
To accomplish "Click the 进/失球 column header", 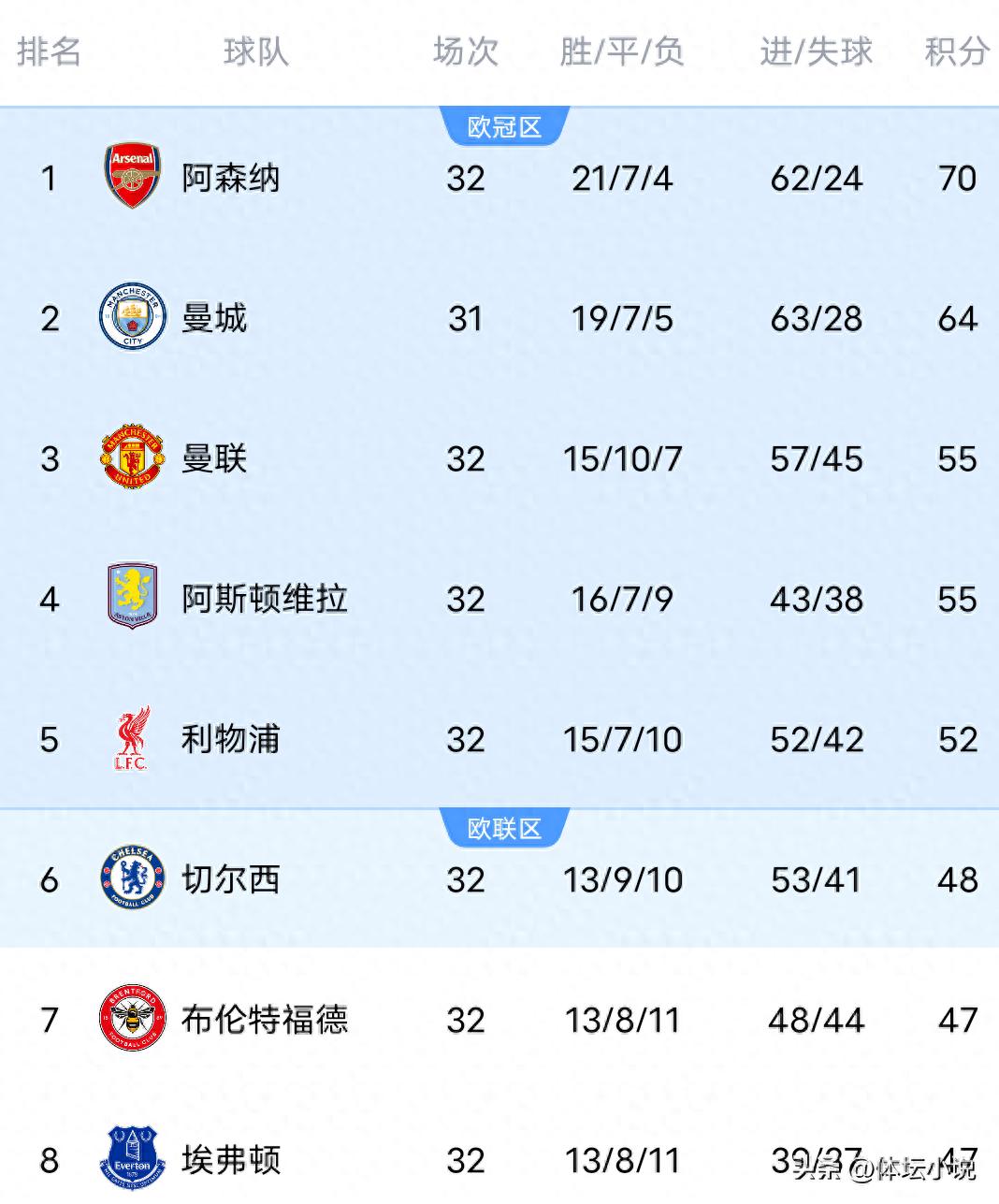I will (816, 52).
